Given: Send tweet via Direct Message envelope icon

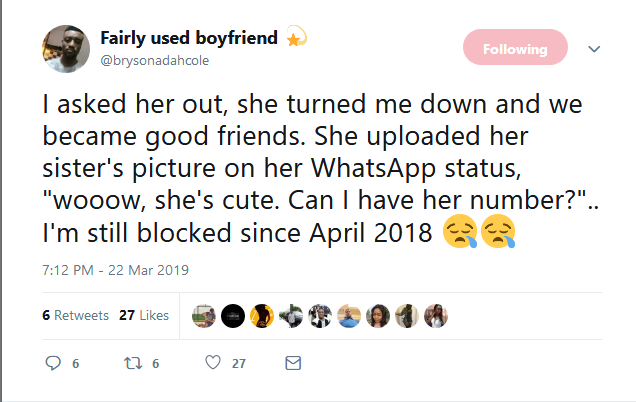Looking at the screenshot, I should (x=293, y=364).
